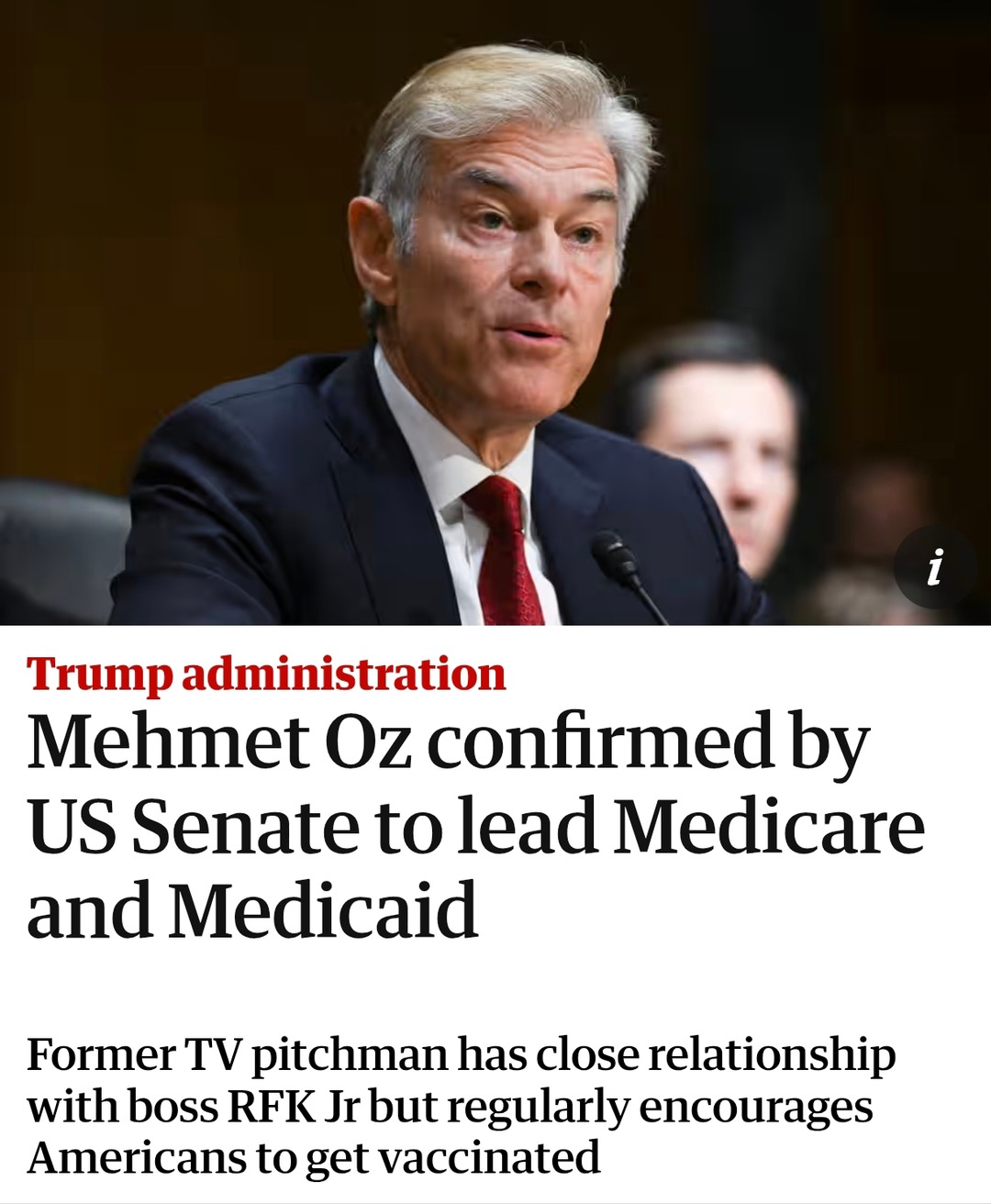Click the Former TV pitchman standfirst text

(459, 1106)
